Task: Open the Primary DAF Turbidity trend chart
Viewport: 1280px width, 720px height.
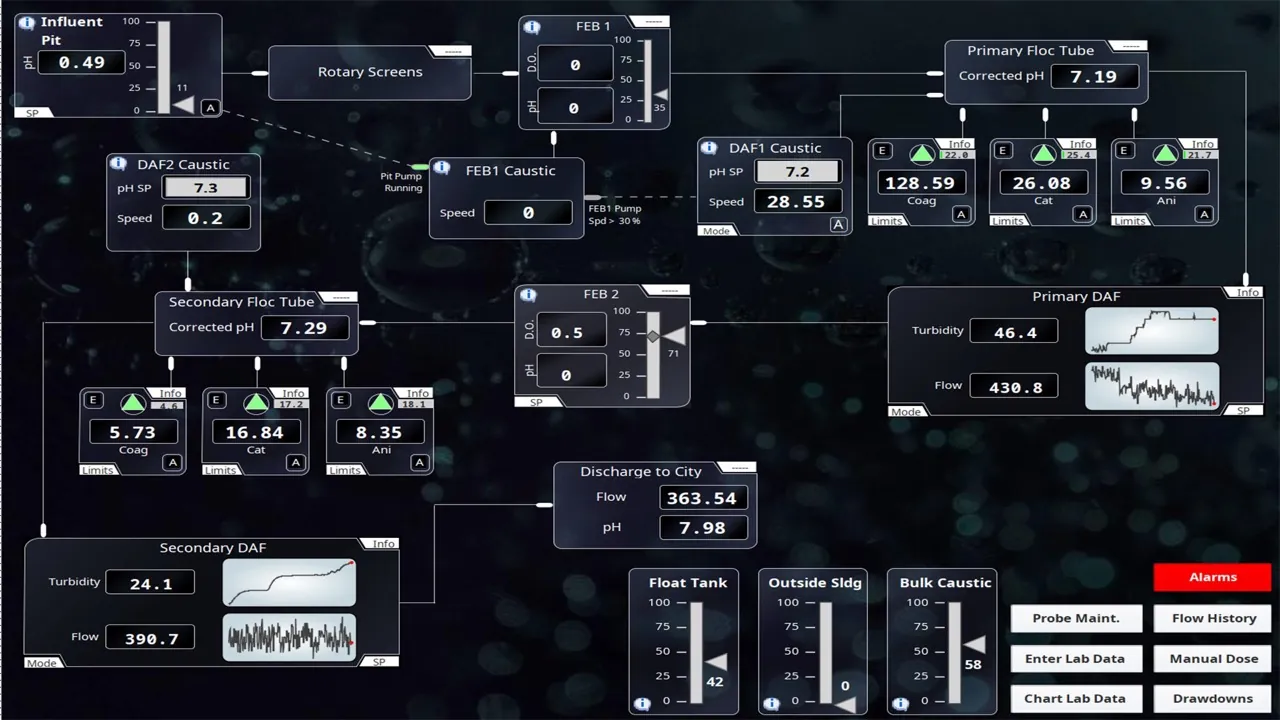Action: 1152,331
